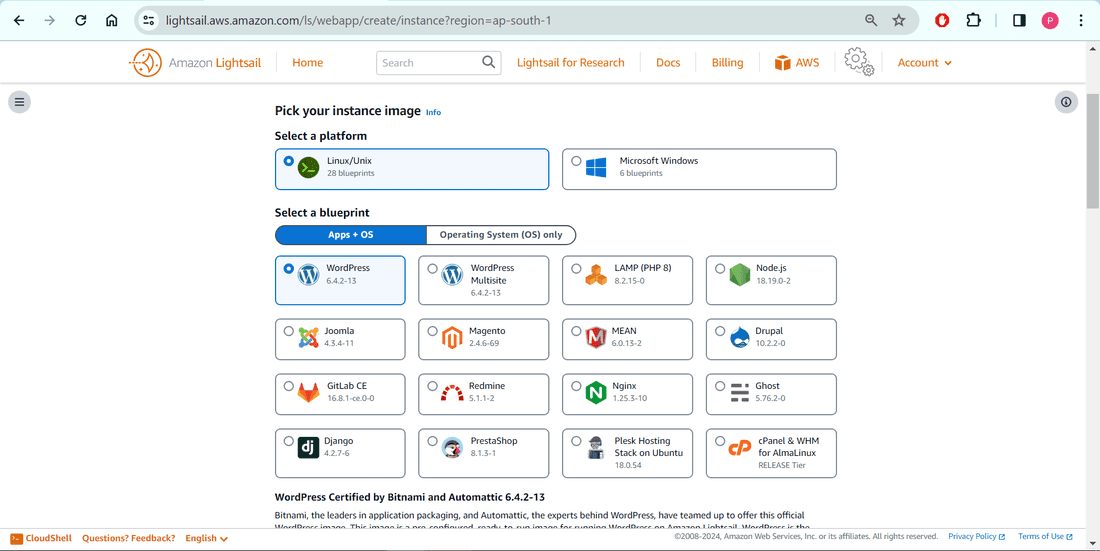Click the Info link beside instance image
The image size is (1100, 551).
[434, 112]
